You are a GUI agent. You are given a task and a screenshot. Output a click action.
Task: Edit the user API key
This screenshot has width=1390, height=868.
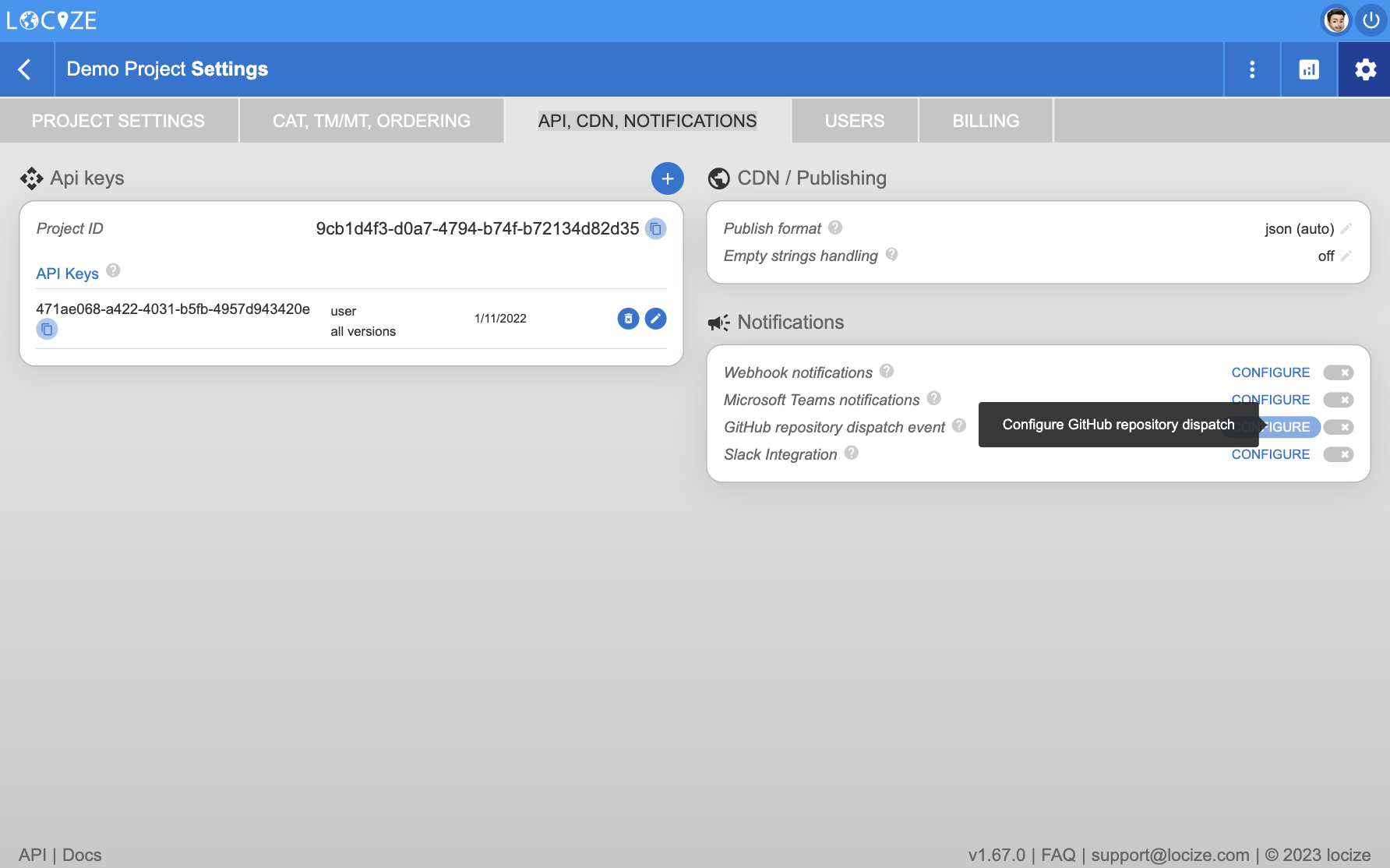(x=655, y=319)
